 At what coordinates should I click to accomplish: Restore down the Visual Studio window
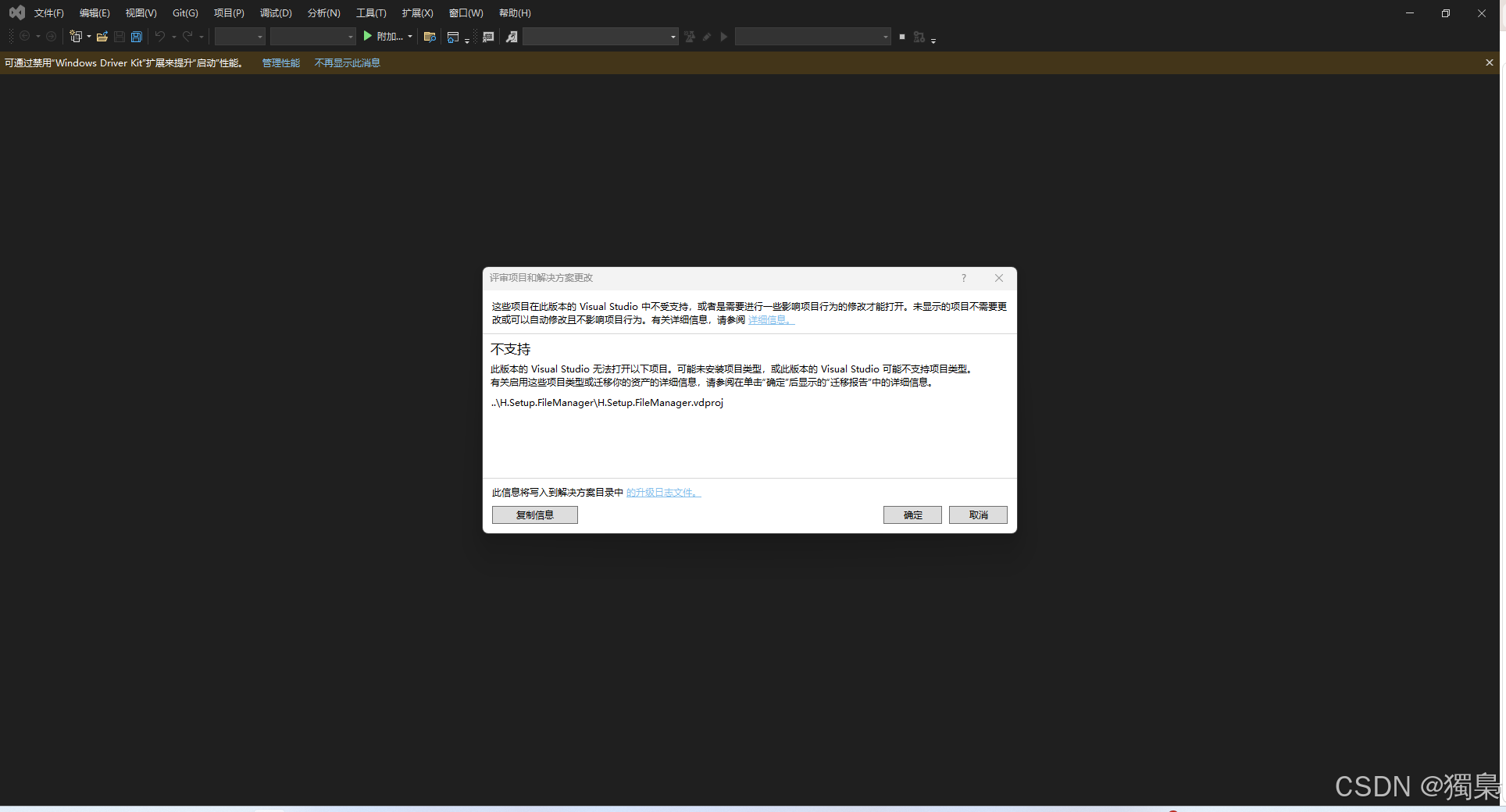[x=1446, y=12]
